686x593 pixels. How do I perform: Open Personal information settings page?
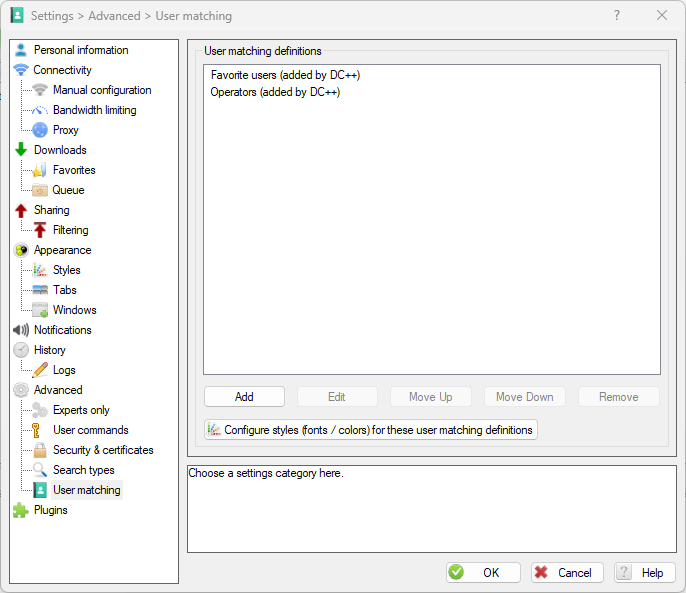pyautogui.click(x=81, y=50)
